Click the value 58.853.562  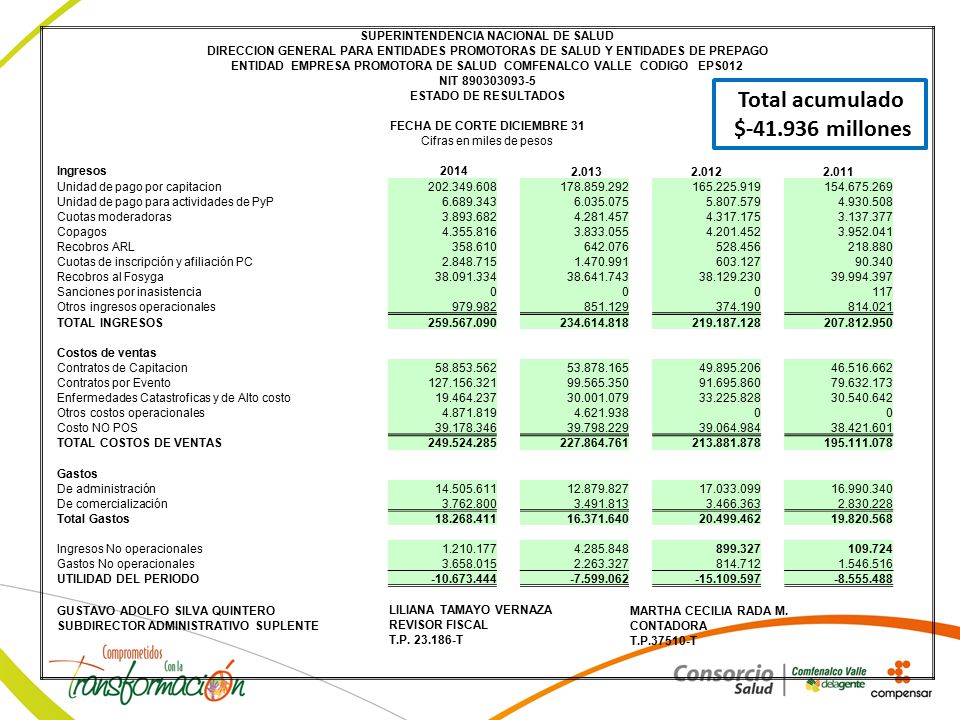click(x=465, y=368)
